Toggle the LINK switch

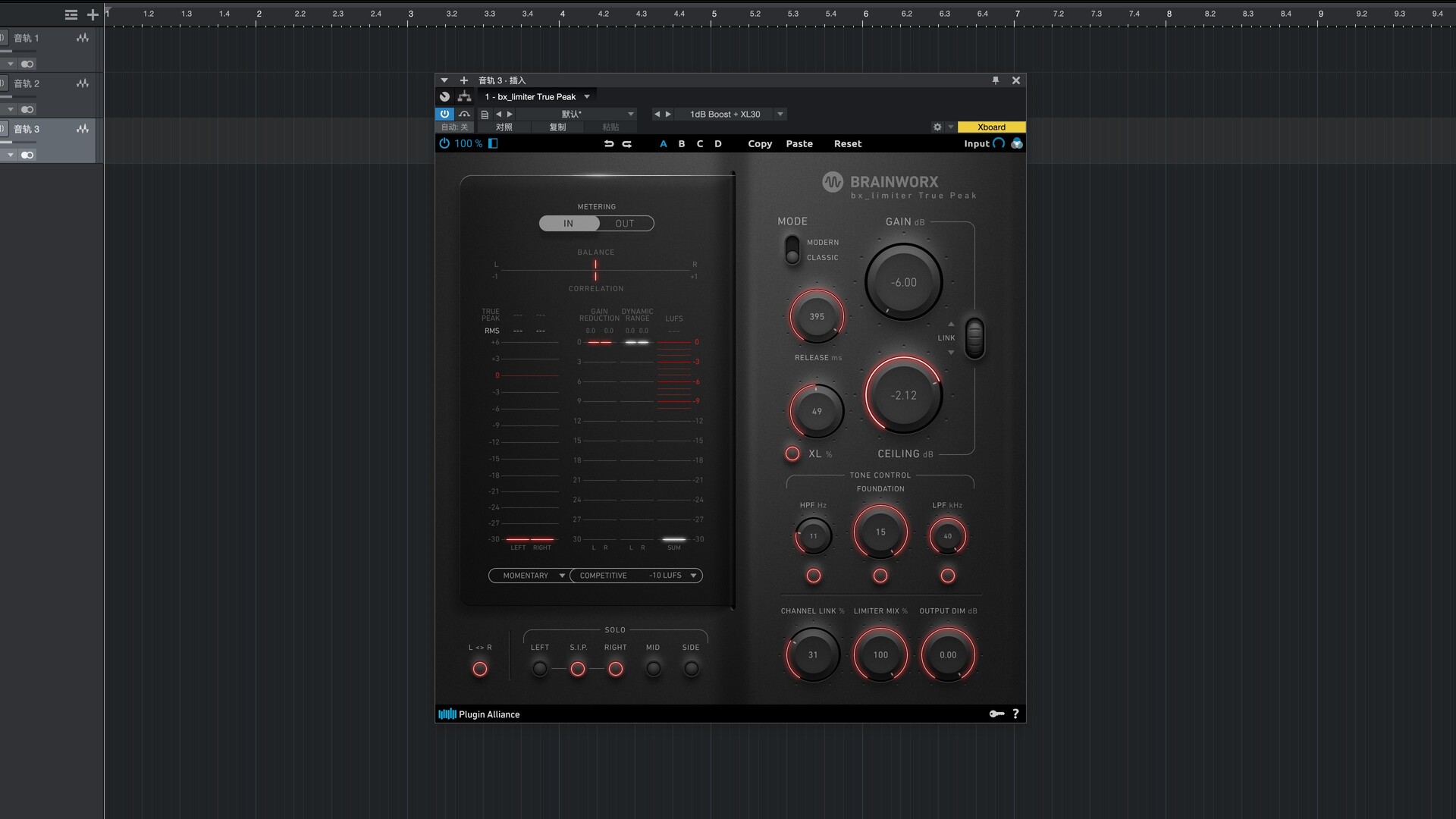click(x=974, y=338)
